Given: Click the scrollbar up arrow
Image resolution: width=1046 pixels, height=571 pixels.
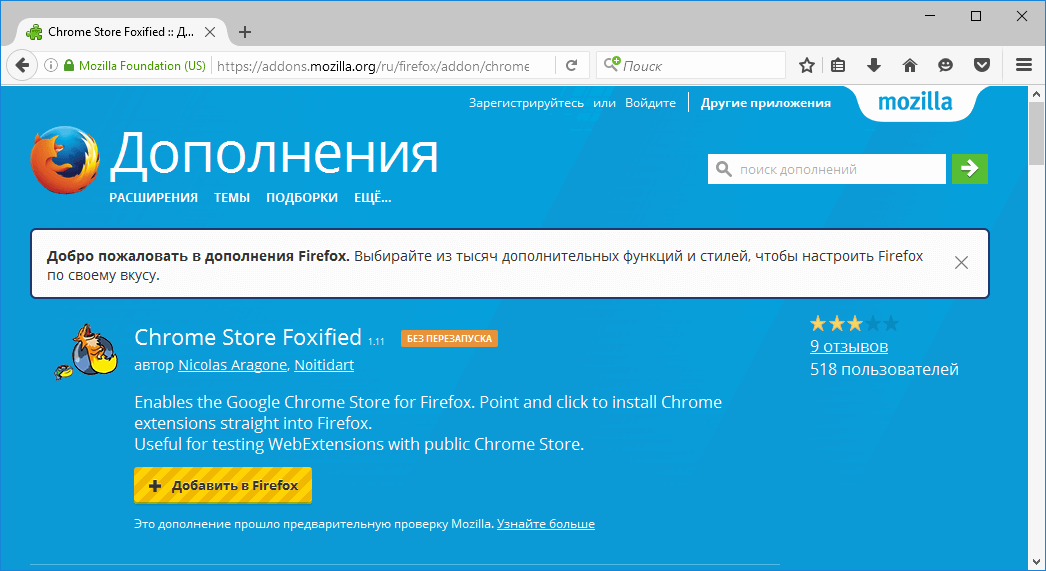Looking at the screenshot, I should point(1036,94).
